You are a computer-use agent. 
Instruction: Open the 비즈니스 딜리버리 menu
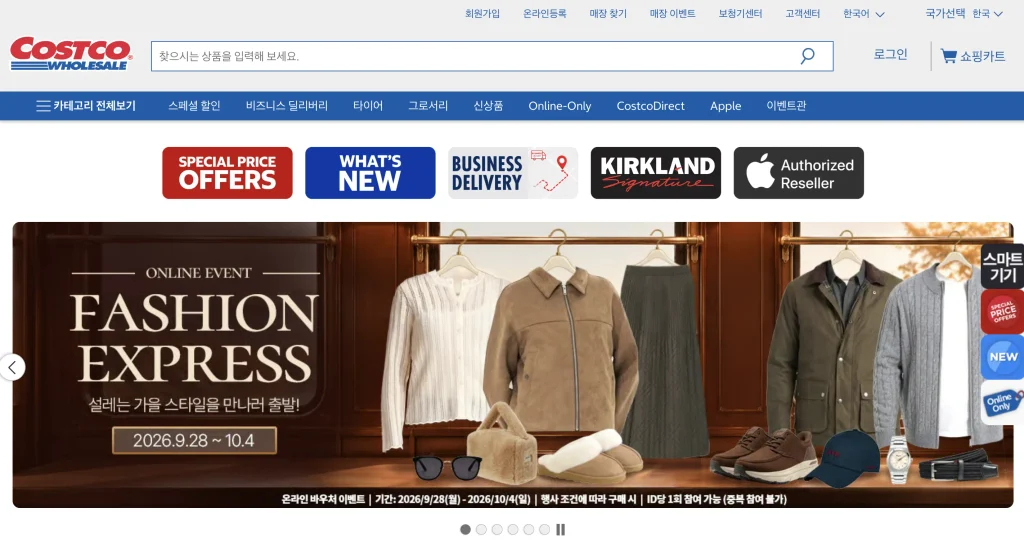pos(287,106)
